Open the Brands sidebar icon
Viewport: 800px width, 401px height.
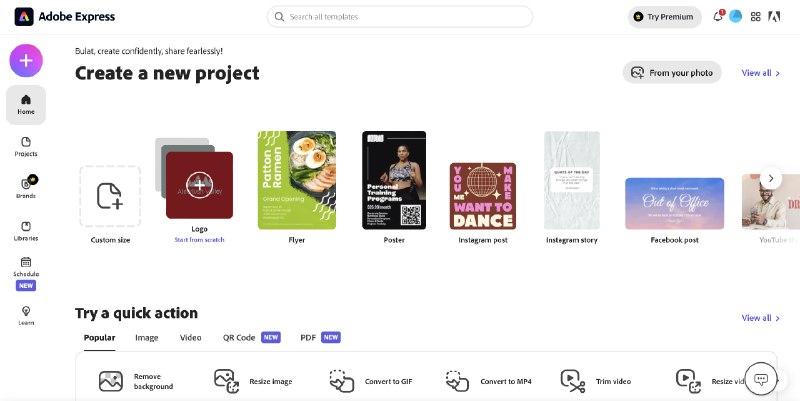(x=26, y=187)
